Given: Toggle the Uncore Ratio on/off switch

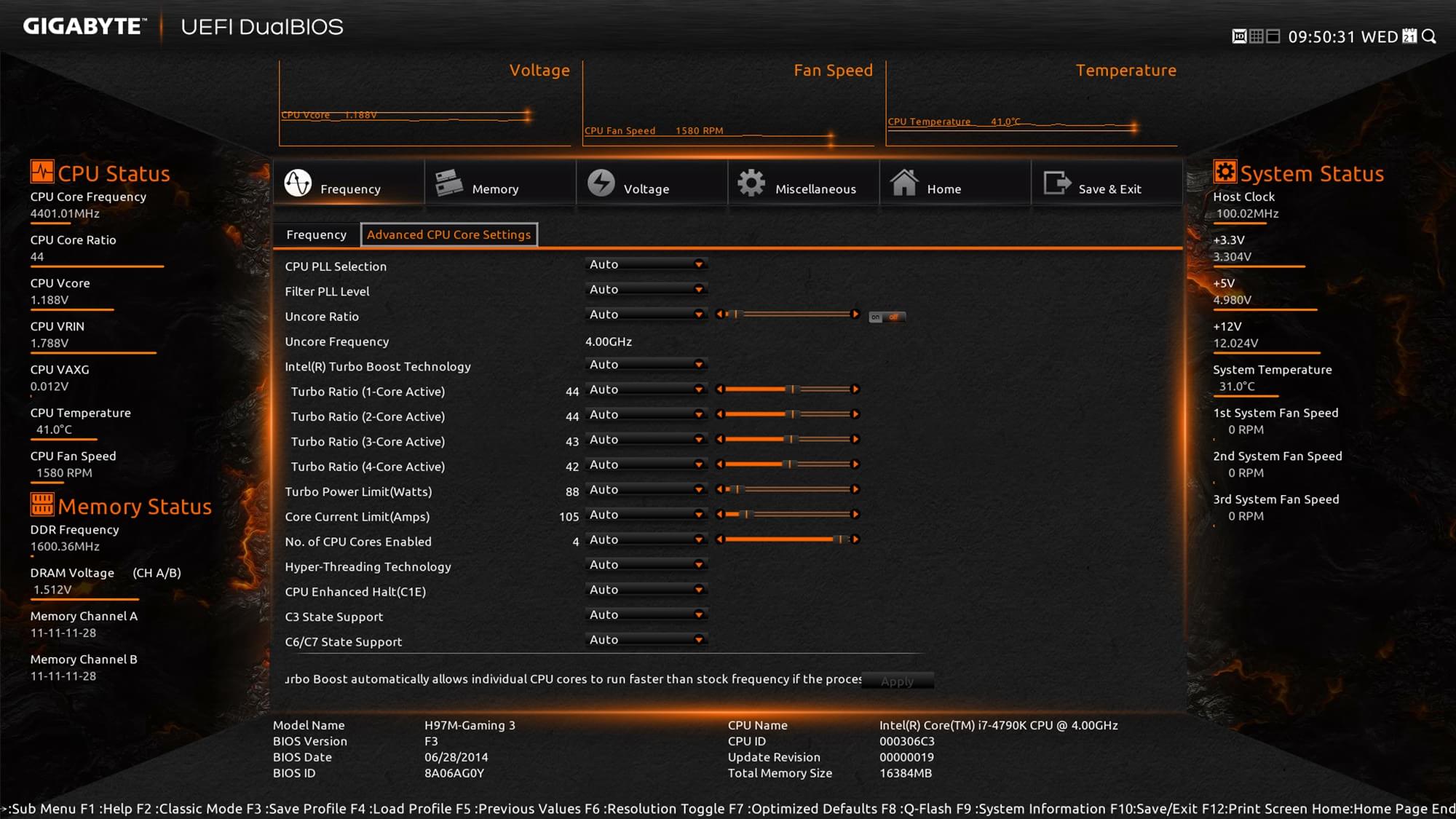Looking at the screenshot, I should (887, 317).
